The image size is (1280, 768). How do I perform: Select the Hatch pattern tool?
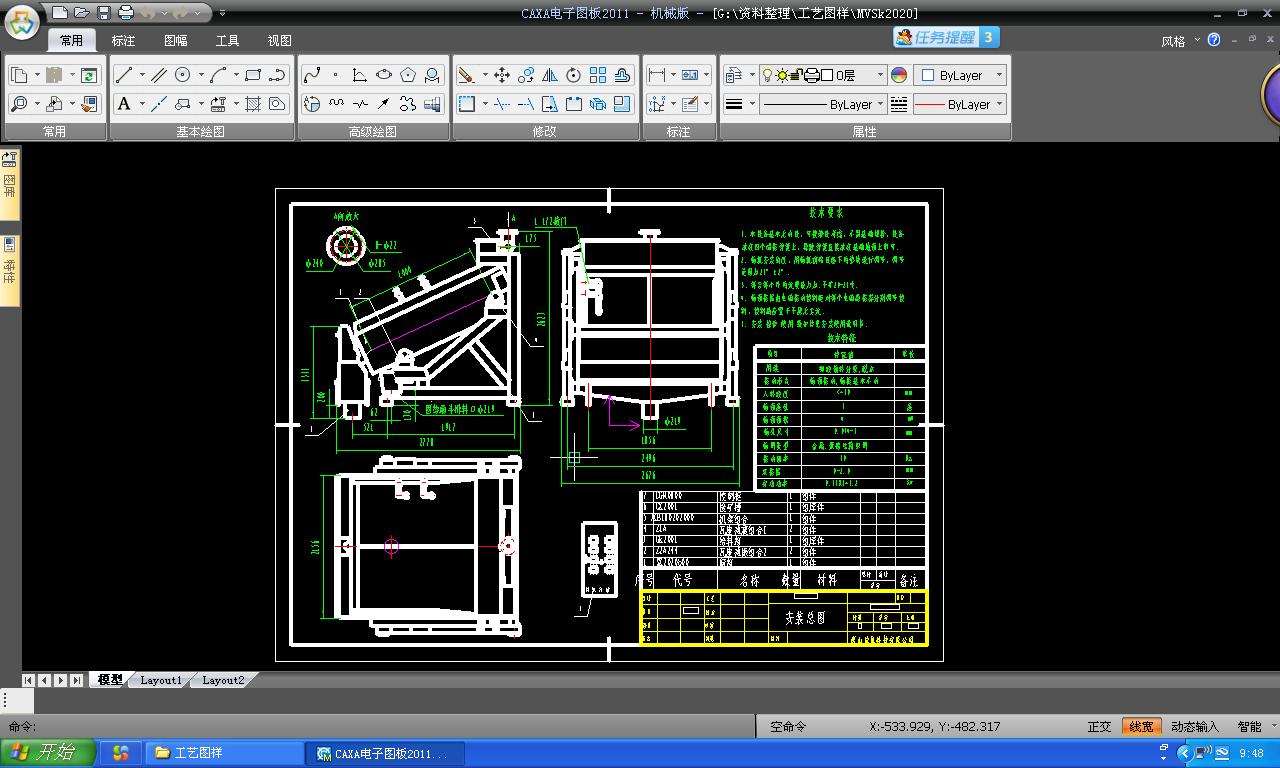(253, 104)
